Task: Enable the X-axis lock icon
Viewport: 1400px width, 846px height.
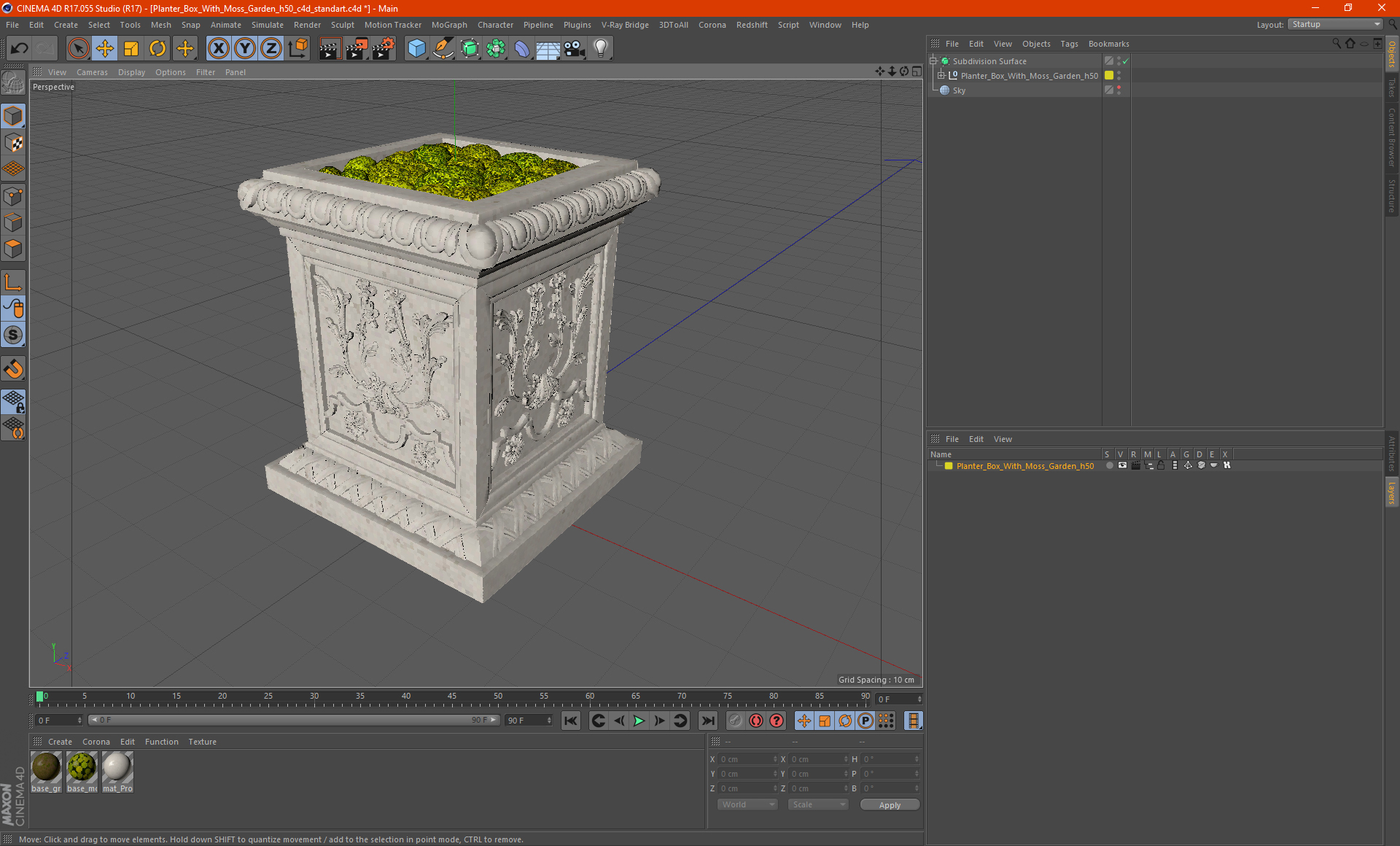Action: tap(218, 49)
